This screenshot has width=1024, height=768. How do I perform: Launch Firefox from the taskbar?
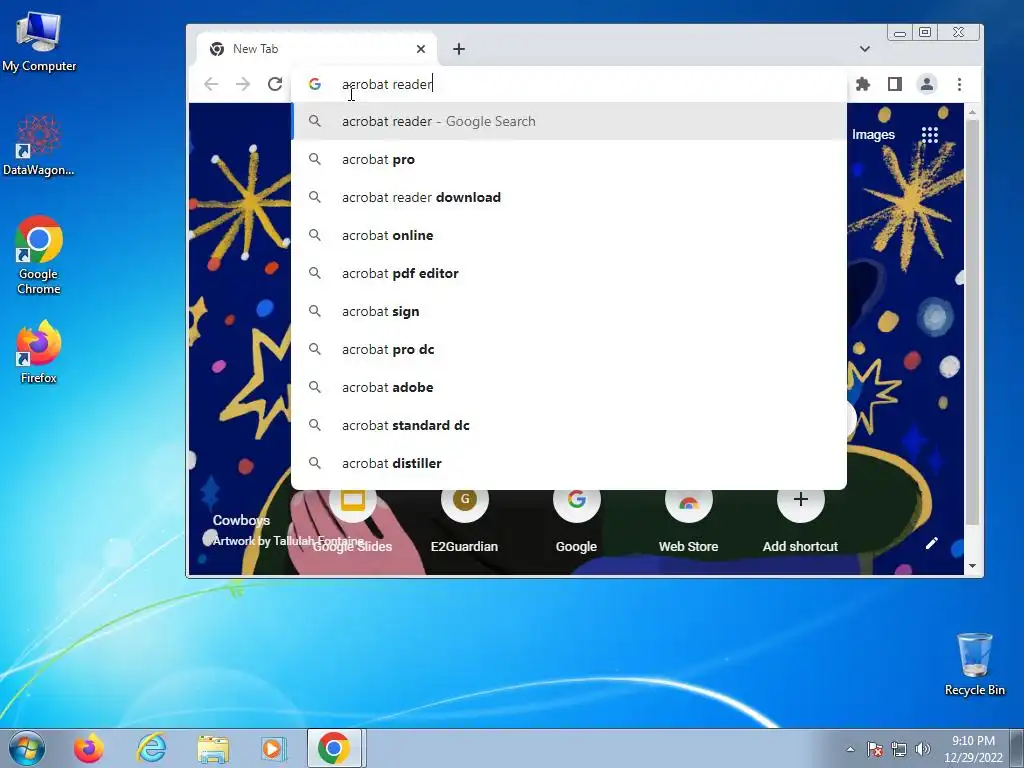click(88, 748)
